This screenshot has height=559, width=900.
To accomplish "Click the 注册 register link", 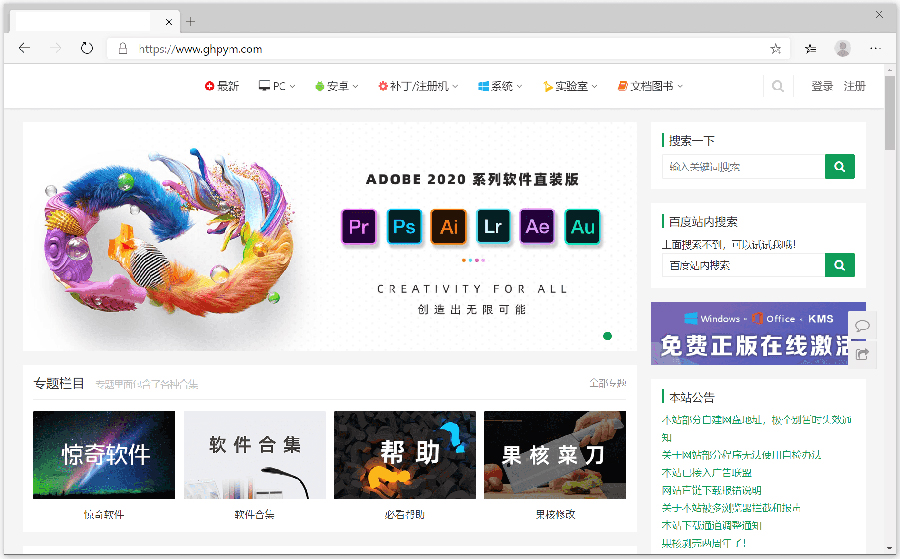I will (x=854, y=87).
